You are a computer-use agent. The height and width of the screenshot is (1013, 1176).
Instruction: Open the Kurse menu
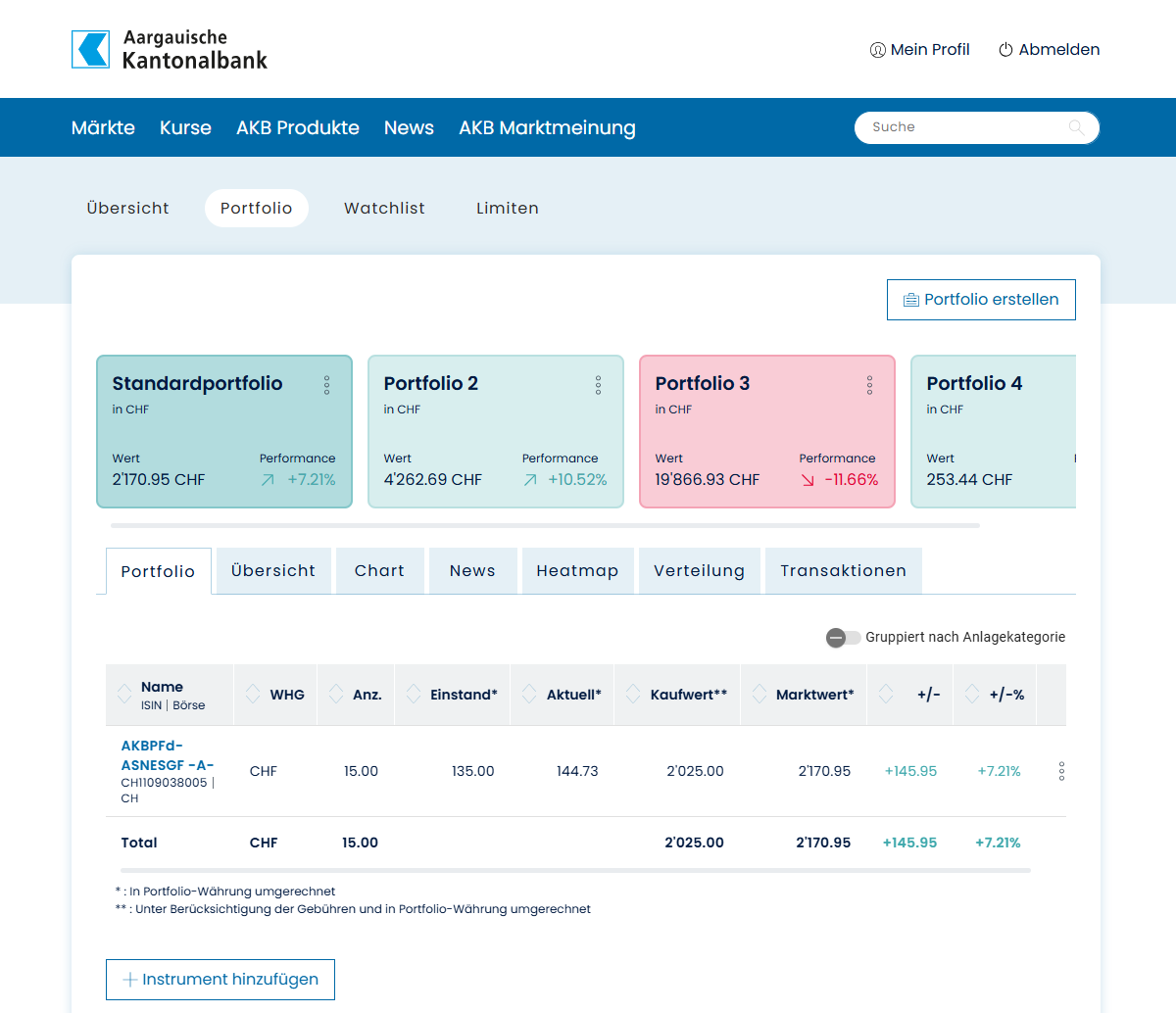pos(185,127)
